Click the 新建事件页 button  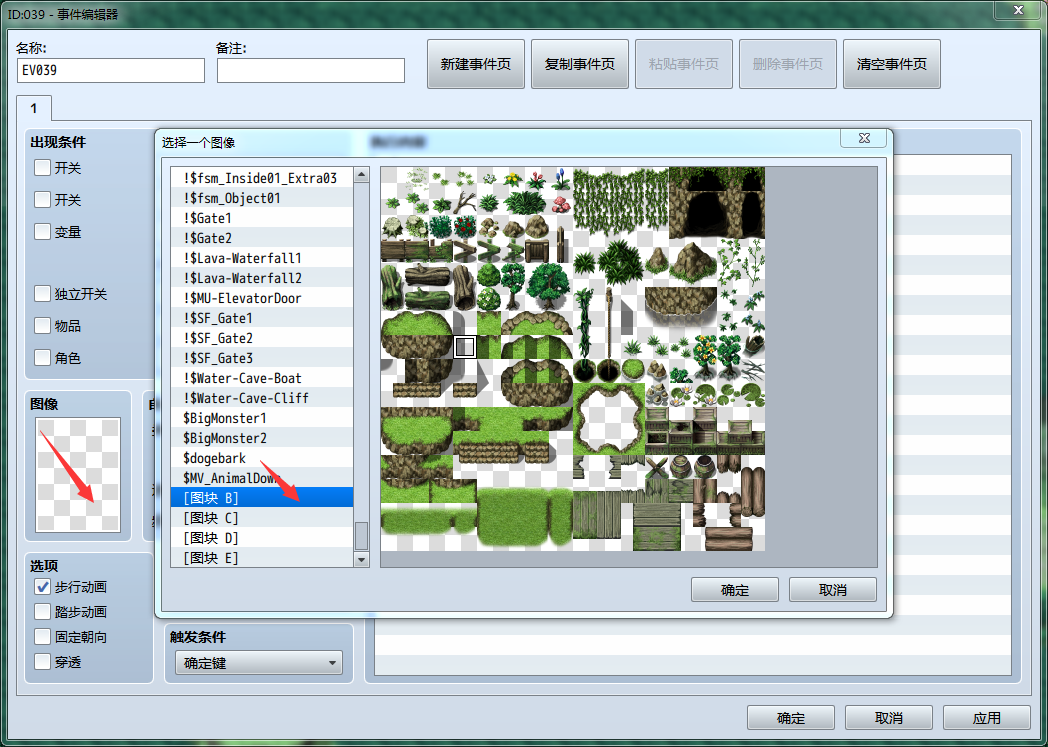click(x=476, y=64)
